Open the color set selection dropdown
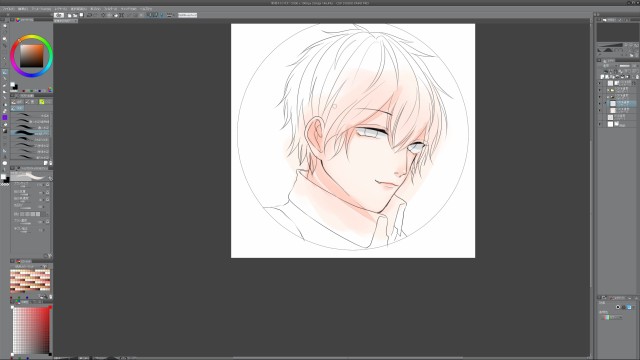This screenshot has width=640, height=360. click(30, 266)
